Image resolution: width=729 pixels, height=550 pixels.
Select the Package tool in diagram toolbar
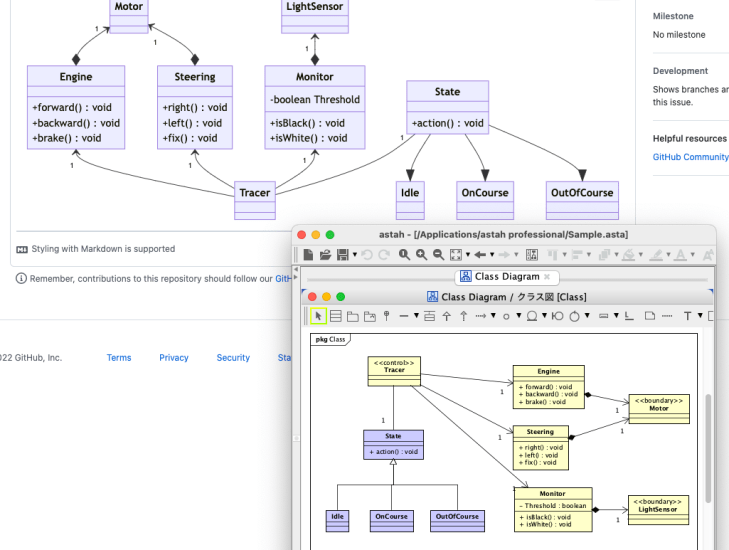coord(353,316)
